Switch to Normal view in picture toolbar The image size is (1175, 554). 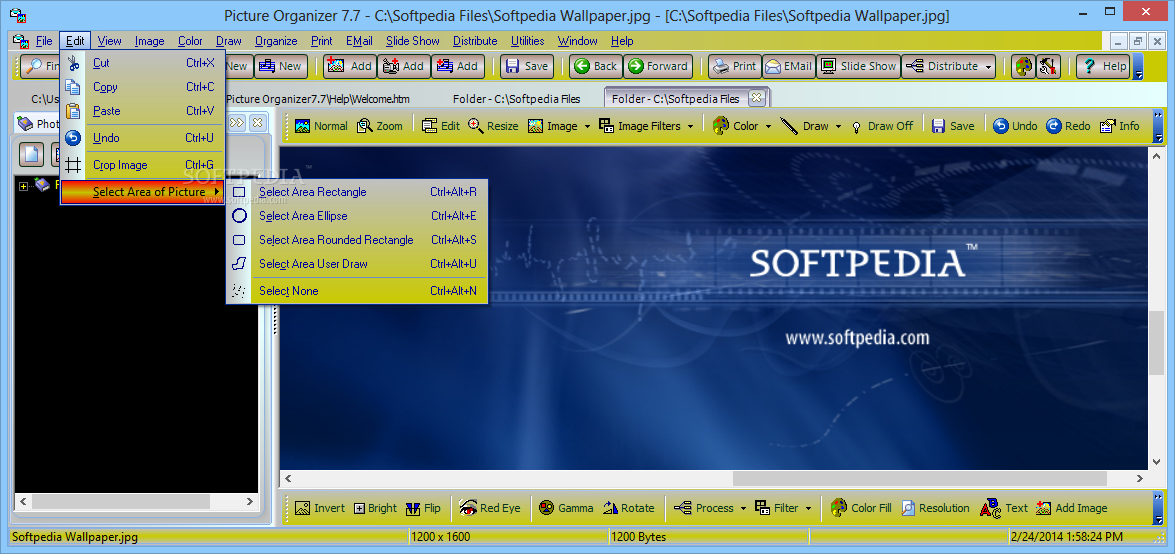pyautogui.click(x=321, y=126)
